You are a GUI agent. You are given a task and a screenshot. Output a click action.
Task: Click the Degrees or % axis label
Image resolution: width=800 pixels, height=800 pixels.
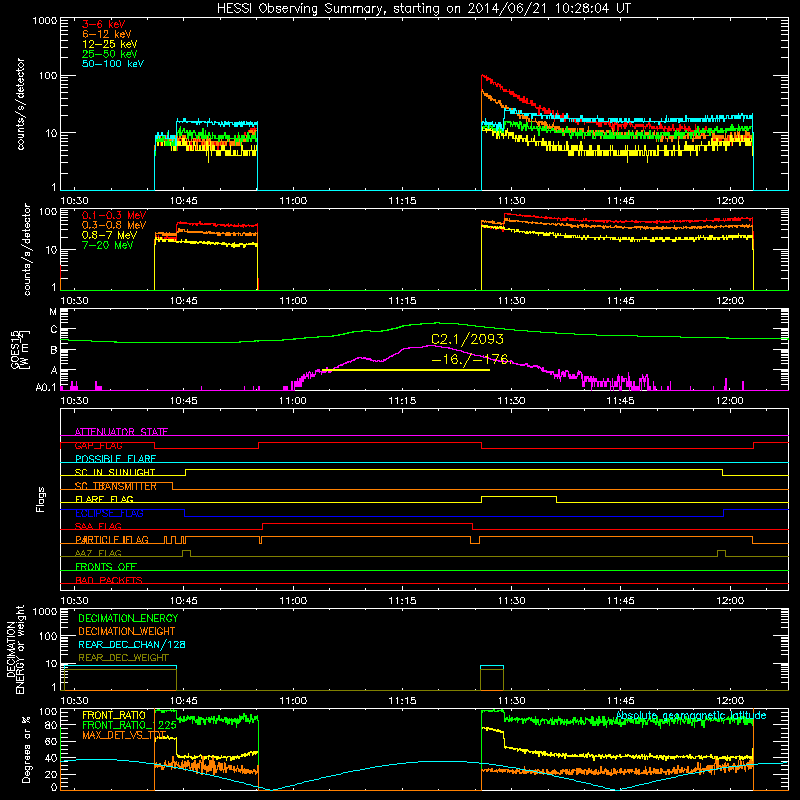tap(26, 749)
